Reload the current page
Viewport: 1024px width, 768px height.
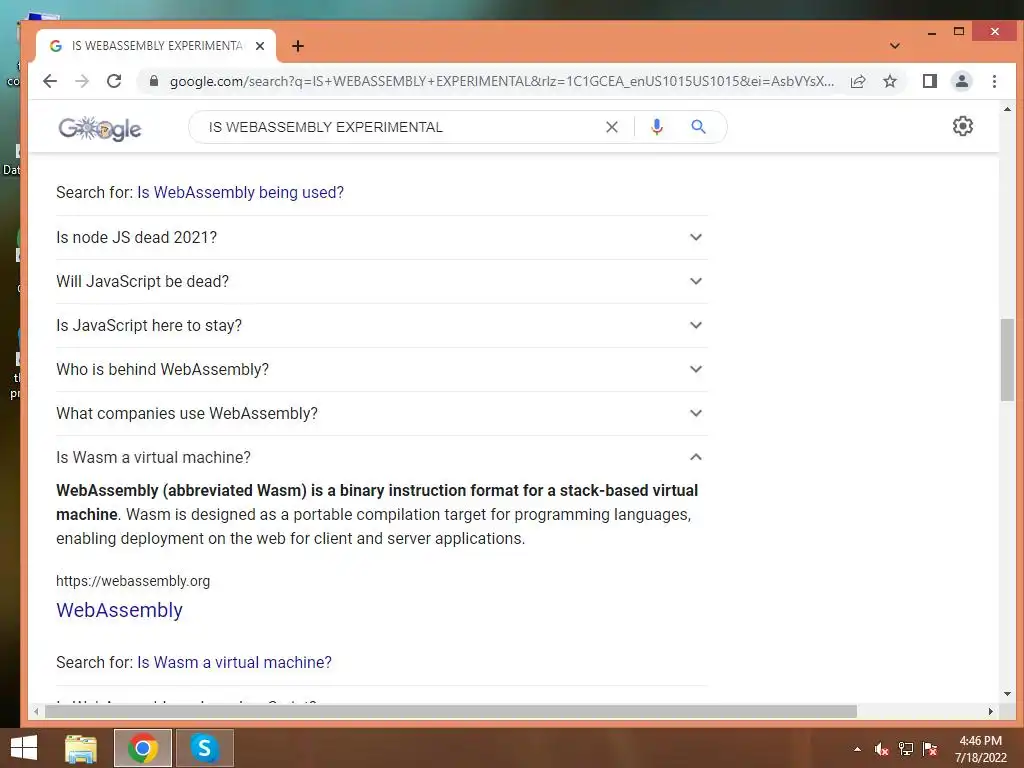pos(114,81)
